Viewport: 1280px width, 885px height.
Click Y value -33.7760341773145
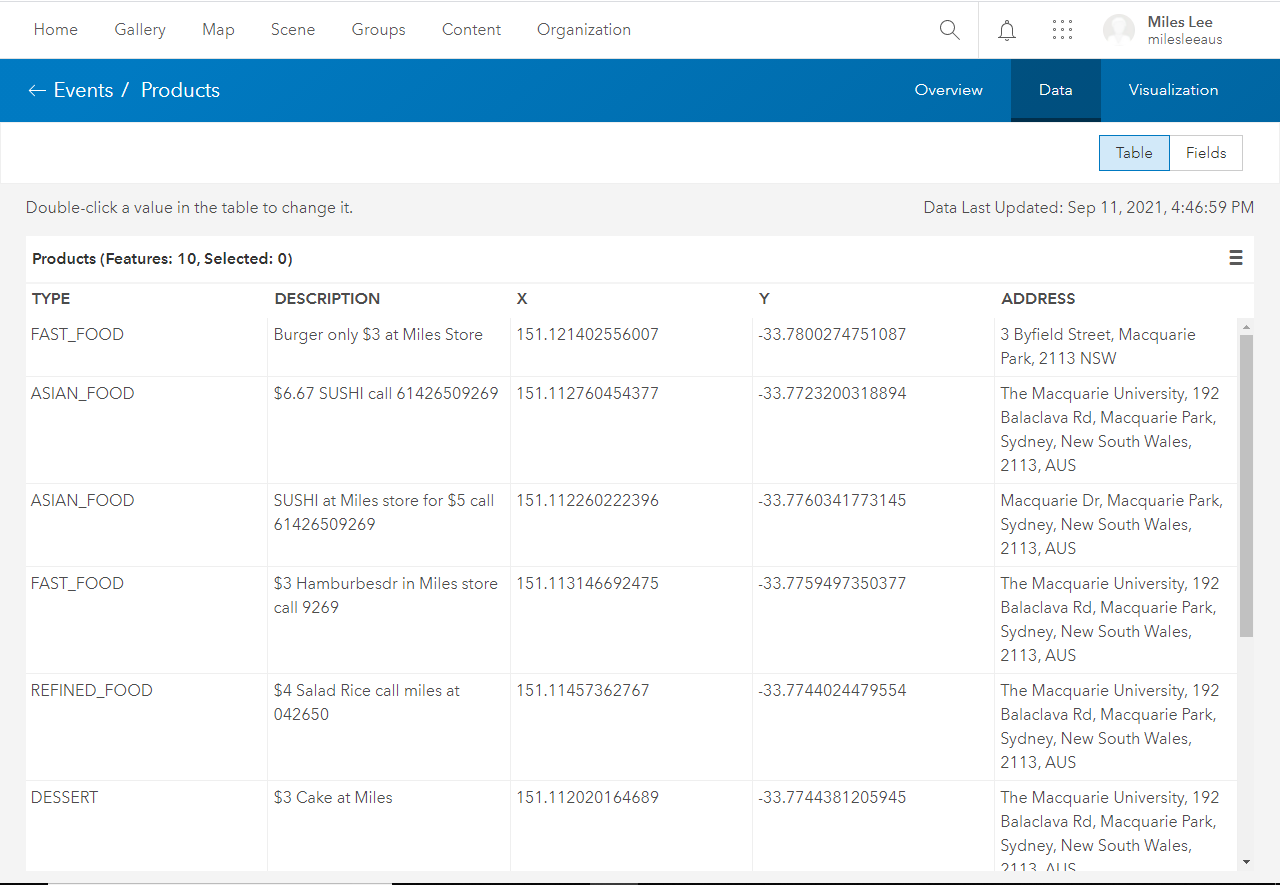[x=832, y=500]
